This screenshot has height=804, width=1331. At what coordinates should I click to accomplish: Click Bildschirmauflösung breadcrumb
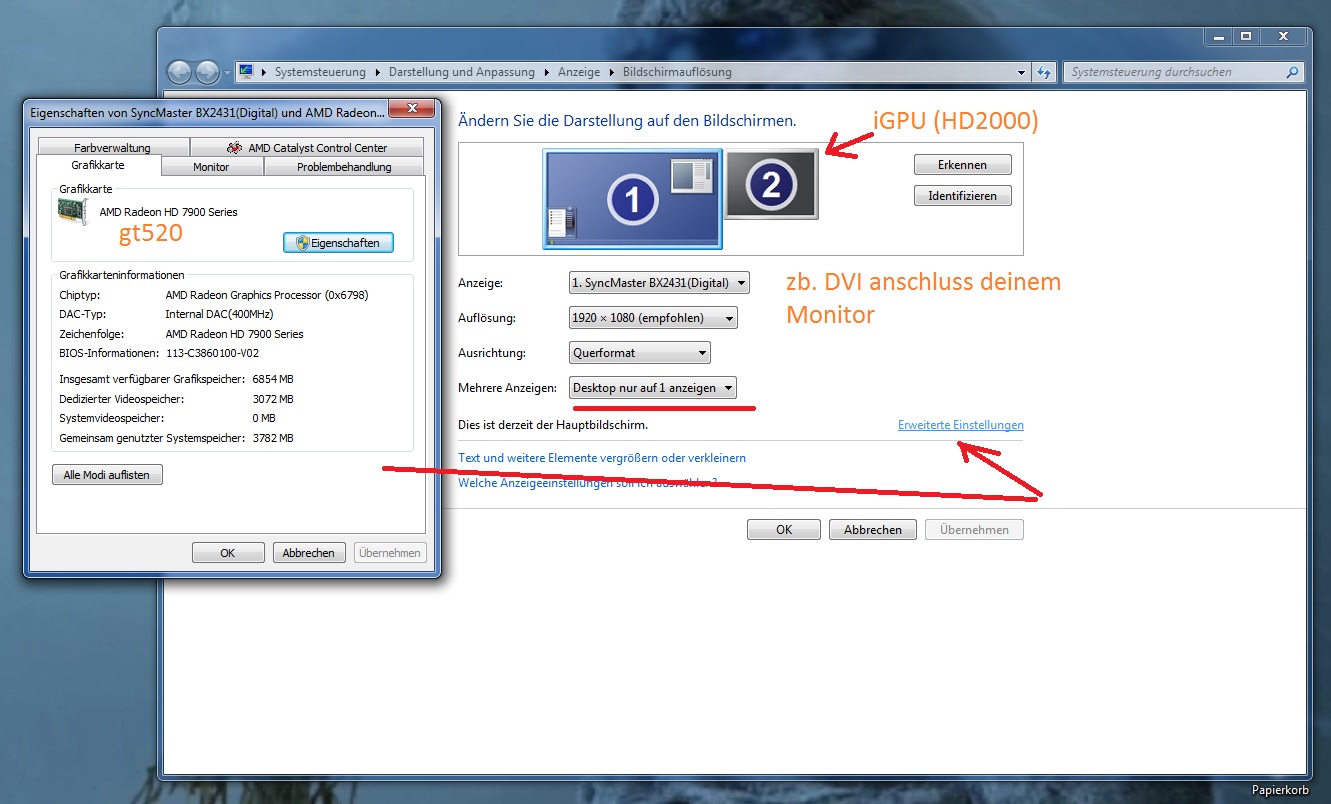(677, 72)
